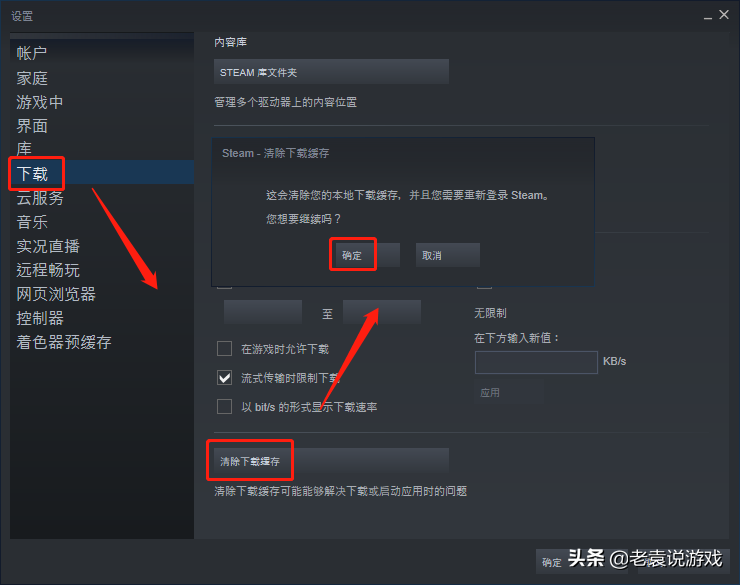Open the STEAM 库文件夹 button
This screenshot has height=585, width=740.
pyautogui.click(x=331, y=72)
